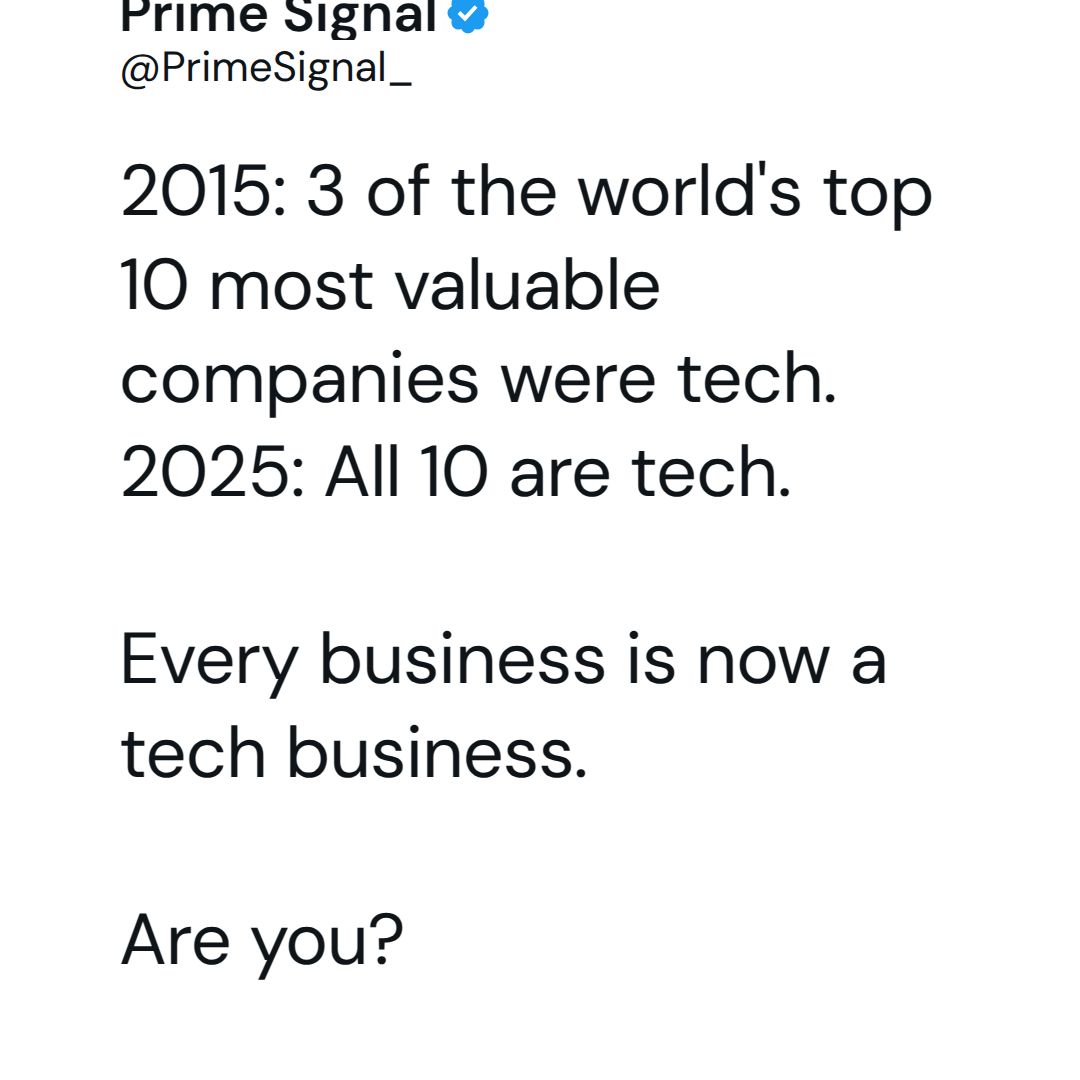Click the text "were tech."
Viewport: 1080px width, 1080px height.
click(x=668, y=380)
